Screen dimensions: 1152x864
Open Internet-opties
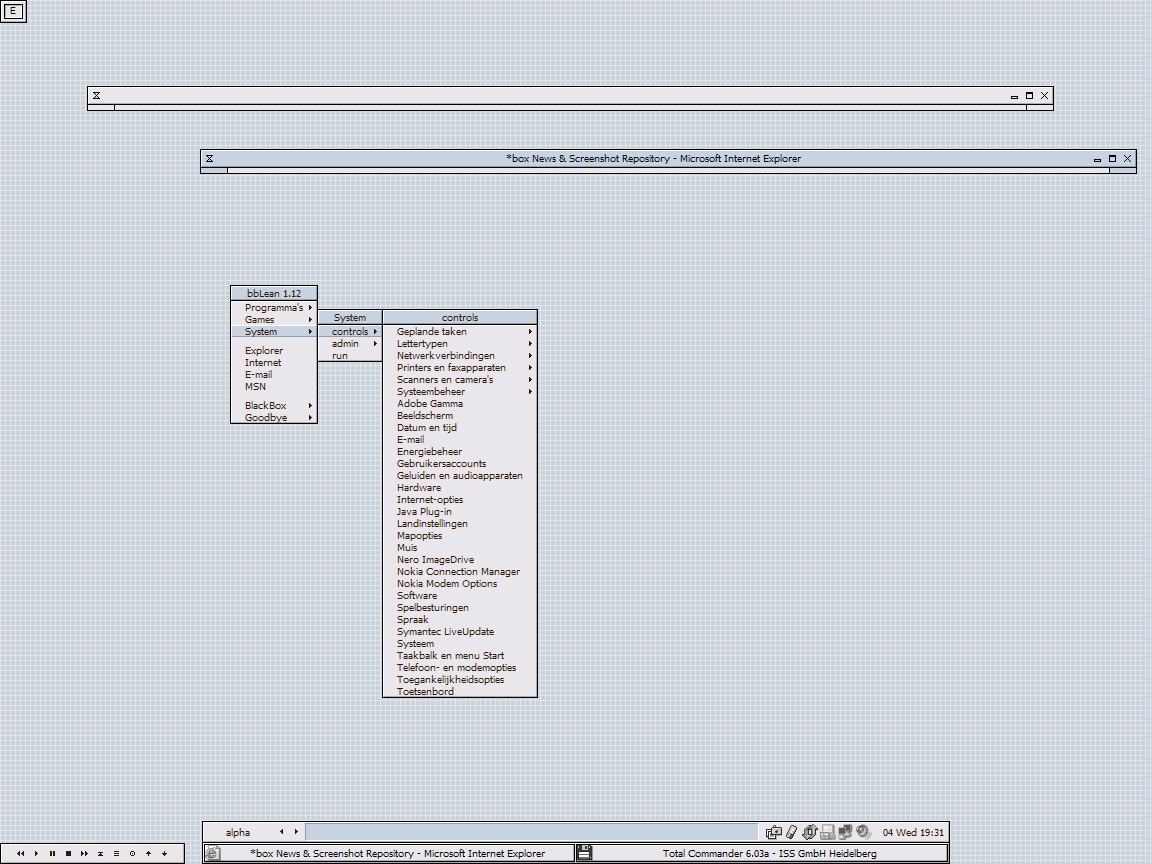[x=460, y=500]
